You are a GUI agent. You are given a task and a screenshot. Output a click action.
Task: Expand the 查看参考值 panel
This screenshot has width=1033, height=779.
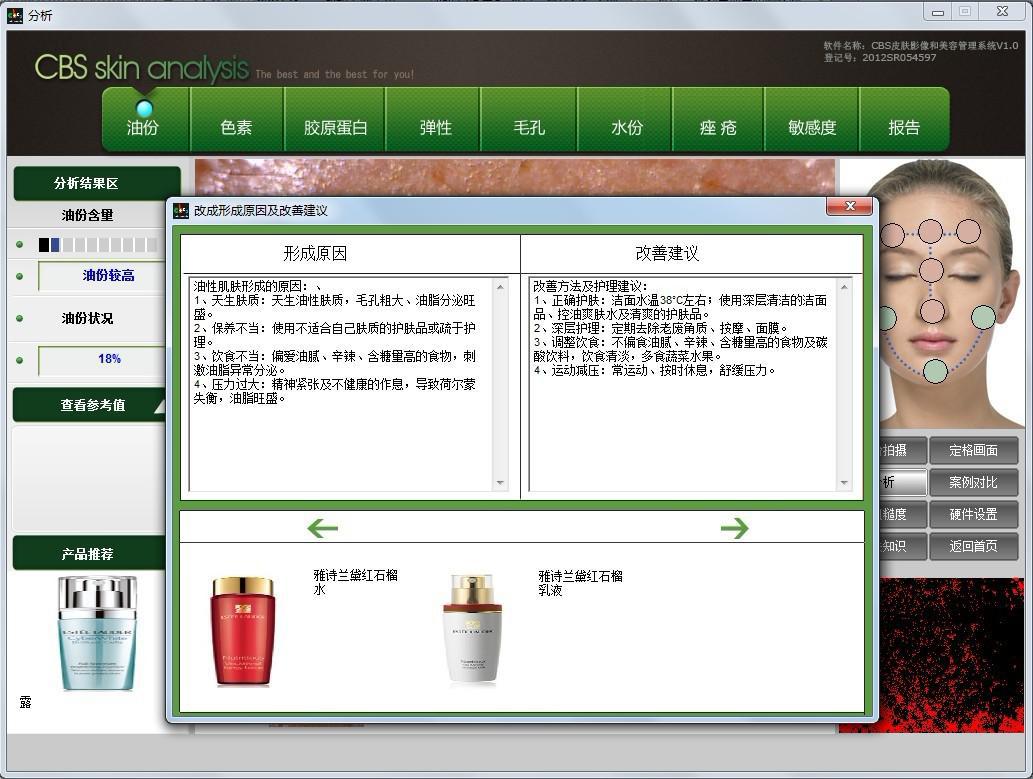click(x=93, y=405)
